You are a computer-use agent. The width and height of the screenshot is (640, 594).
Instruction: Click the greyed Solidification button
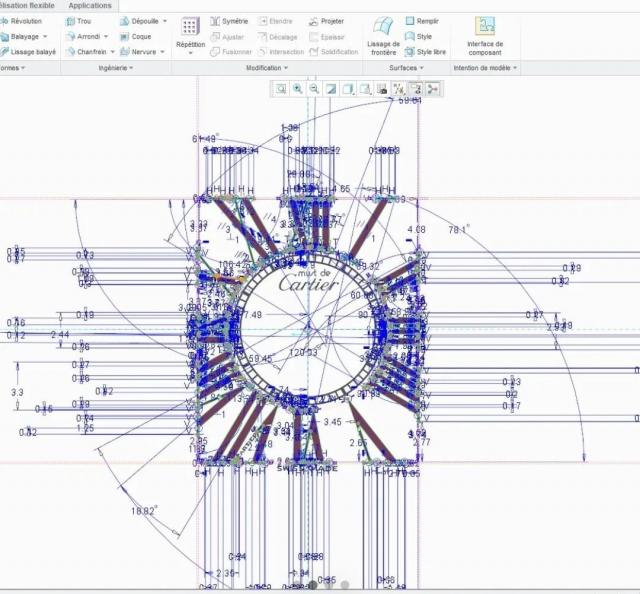tap(334, 52)
